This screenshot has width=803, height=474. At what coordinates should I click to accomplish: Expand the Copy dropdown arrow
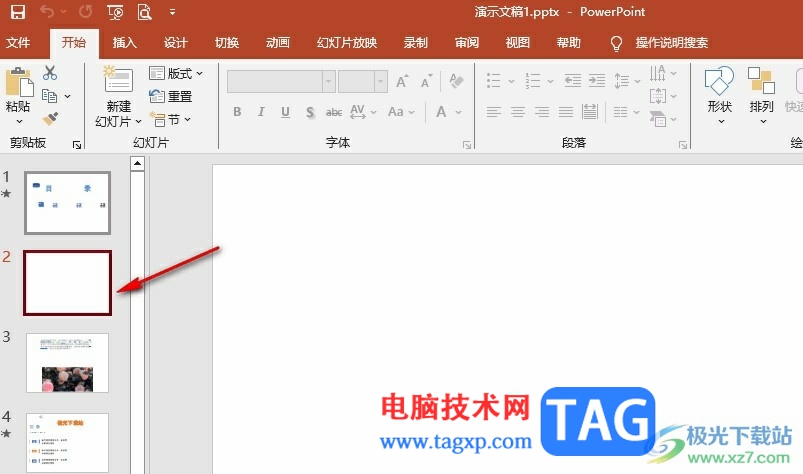coord(68,96)
